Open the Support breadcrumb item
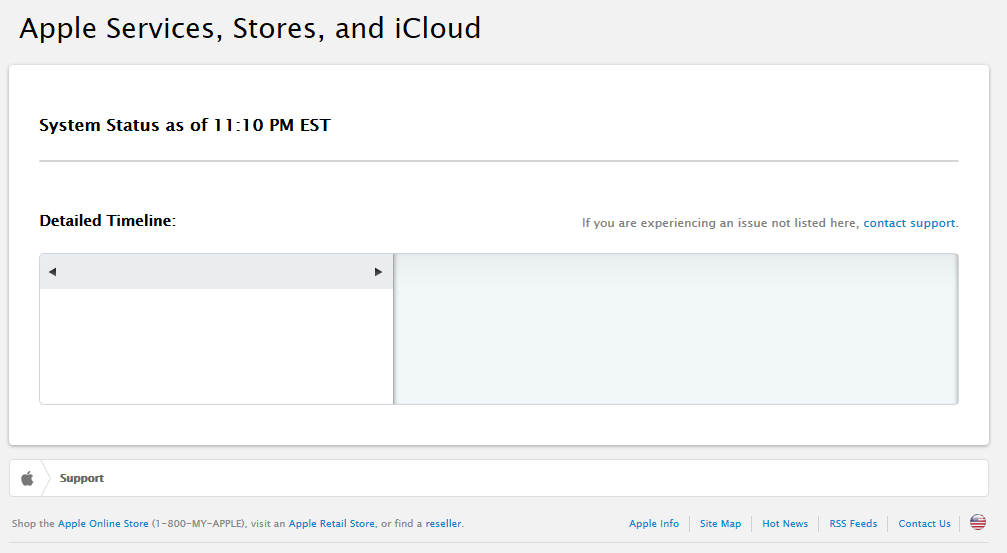Image resolution: width=1007 pixels, height=553 pixels. (82, 478)
